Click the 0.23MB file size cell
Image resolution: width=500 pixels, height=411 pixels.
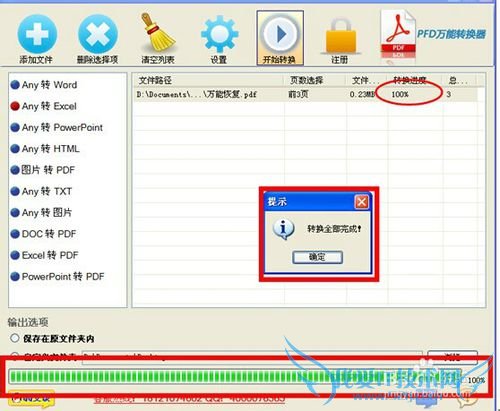(362, 94)
